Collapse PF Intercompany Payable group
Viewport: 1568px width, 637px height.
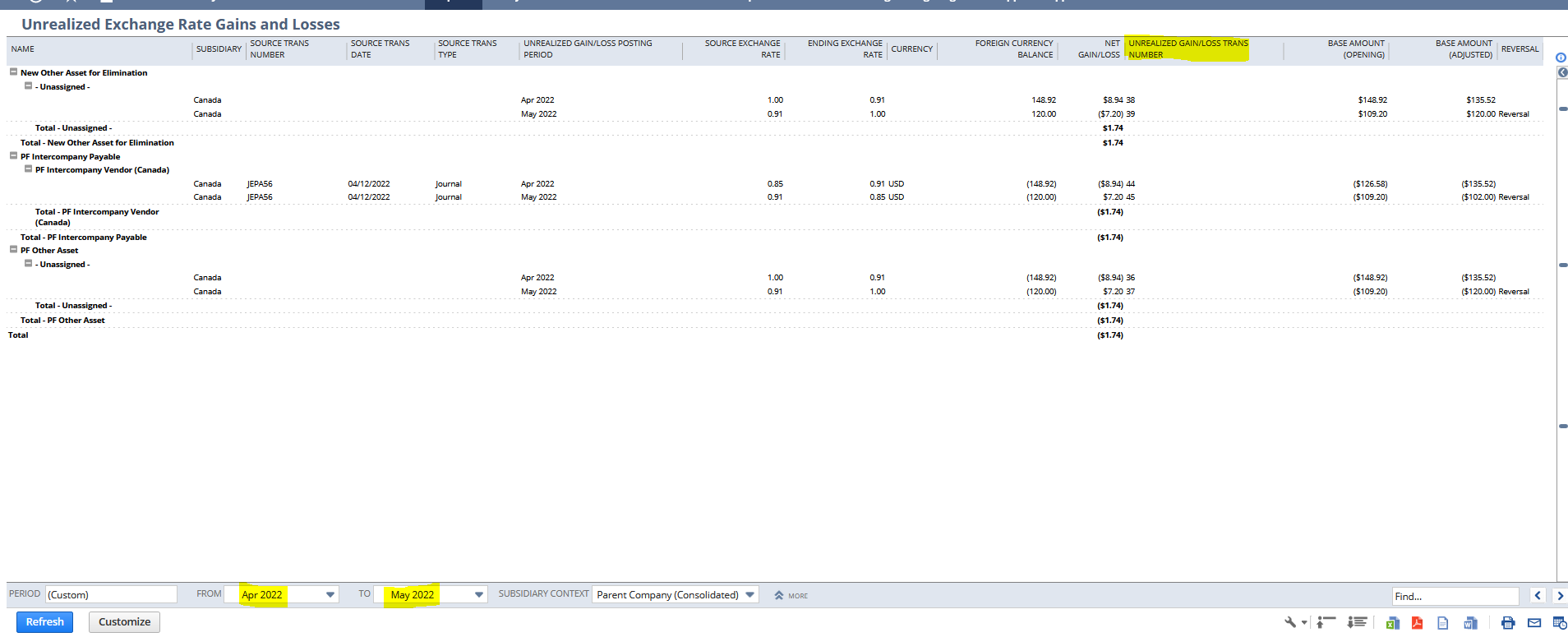tap(13, 155)
